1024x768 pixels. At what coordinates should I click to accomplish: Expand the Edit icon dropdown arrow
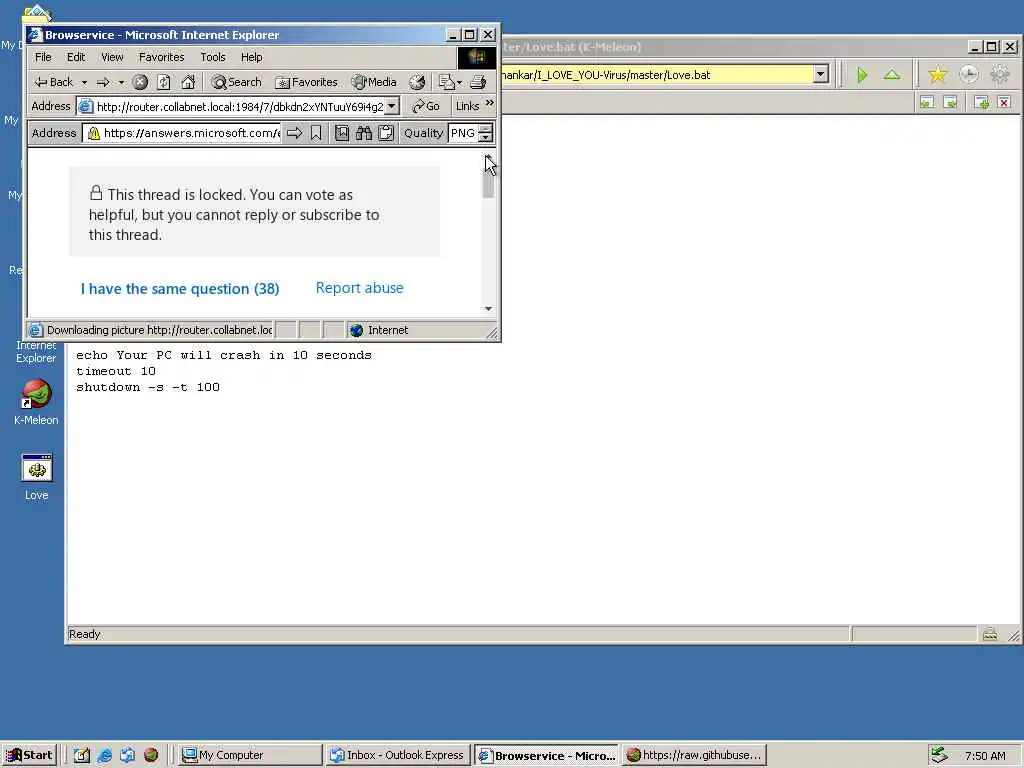click(x=459, y=82)
